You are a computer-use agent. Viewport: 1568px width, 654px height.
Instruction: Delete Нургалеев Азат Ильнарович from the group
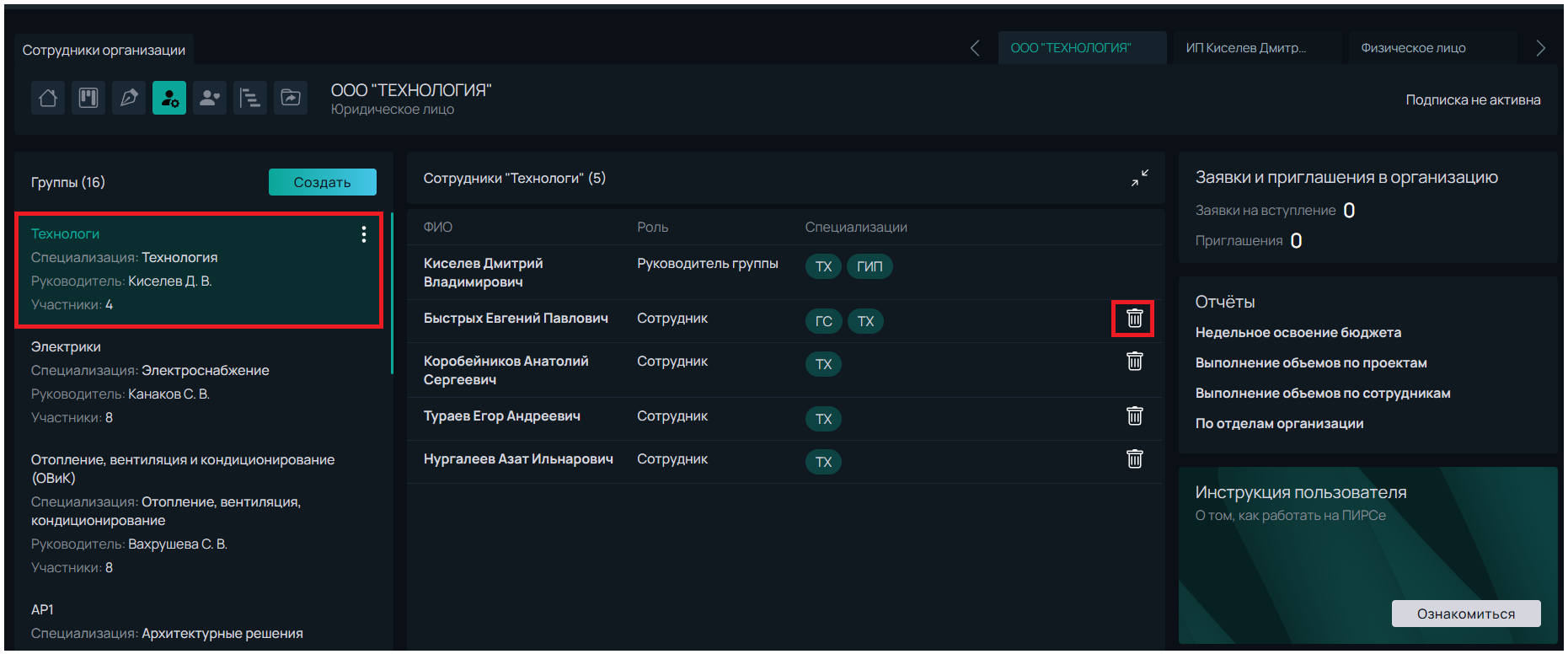coord(1134,459)
